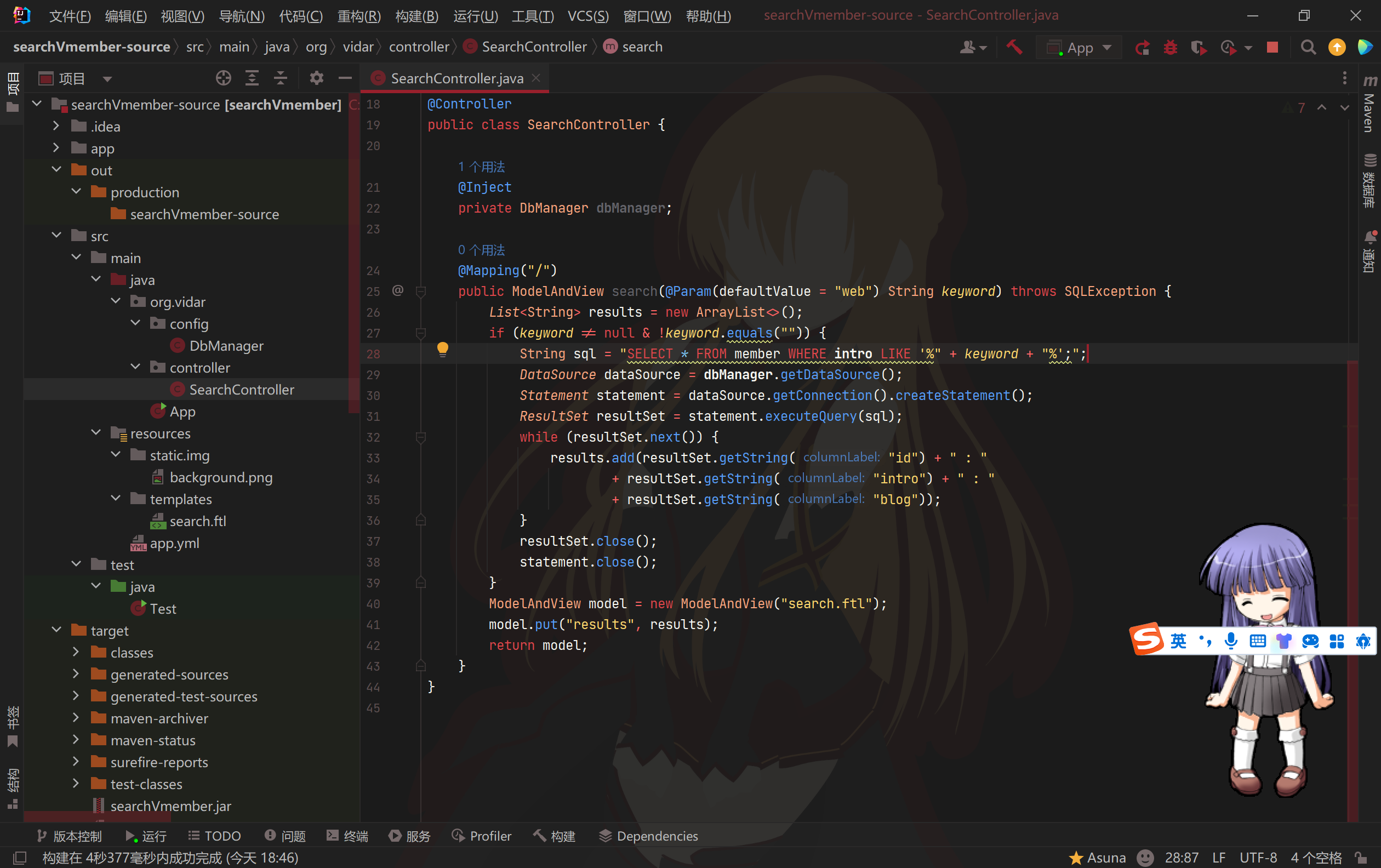Collapse the out folder
The image size is (1381, 868).
coord(56,170)
